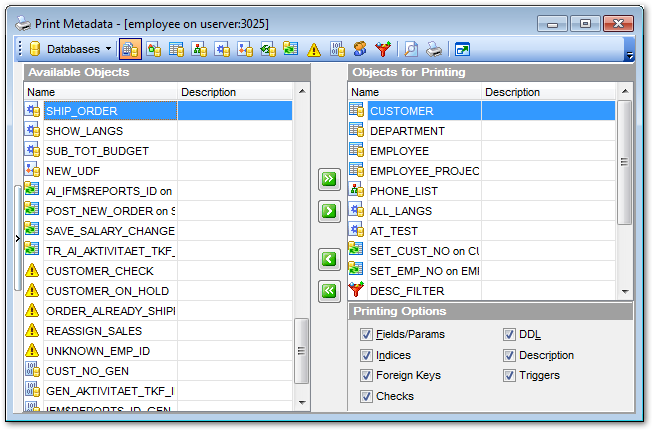Click the red funnel filters toolbar icon
This screenshot has height=431, width=653.
pyautogui.click(x=382, y=48)
